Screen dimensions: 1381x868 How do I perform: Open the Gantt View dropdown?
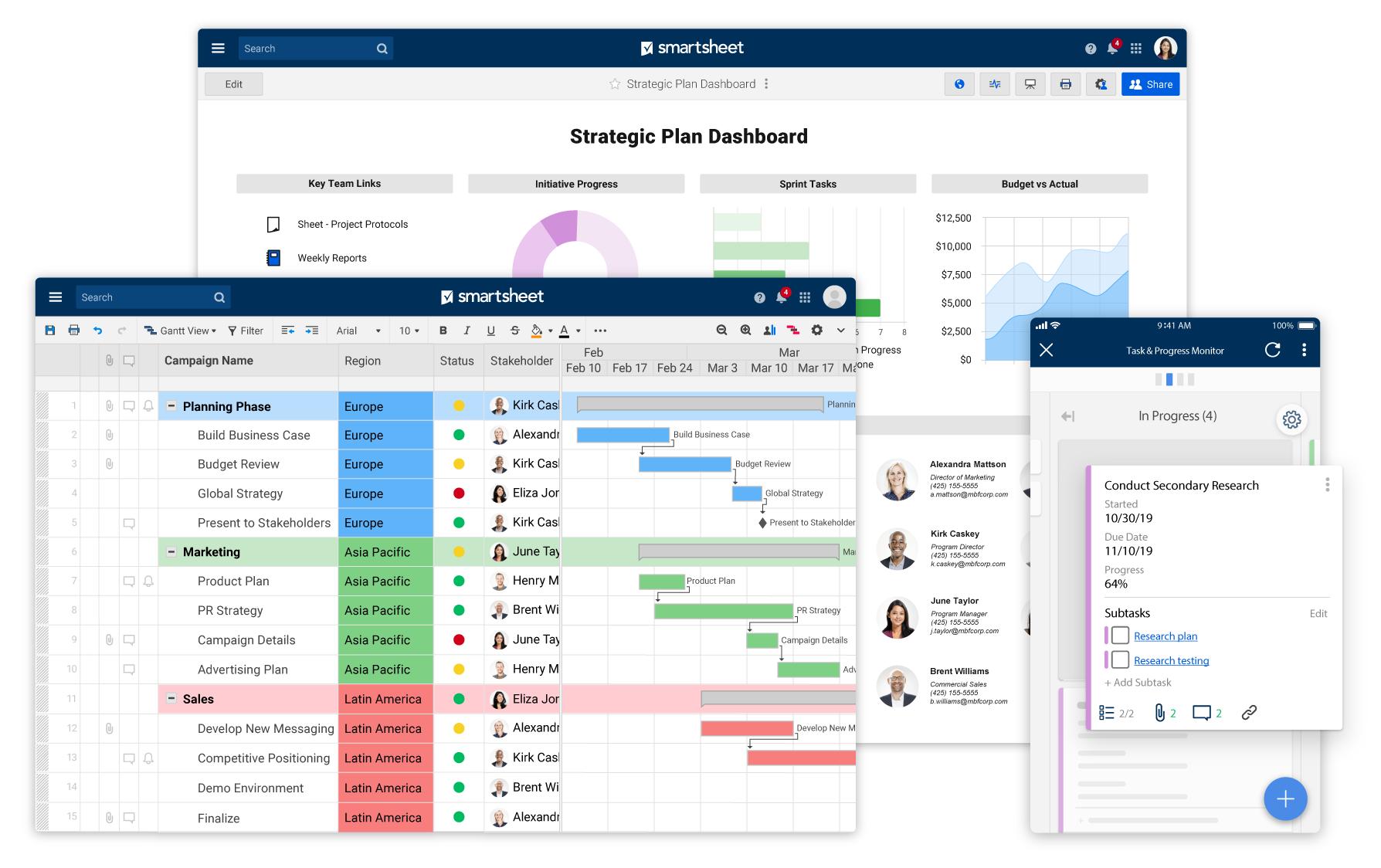point(181,331)
